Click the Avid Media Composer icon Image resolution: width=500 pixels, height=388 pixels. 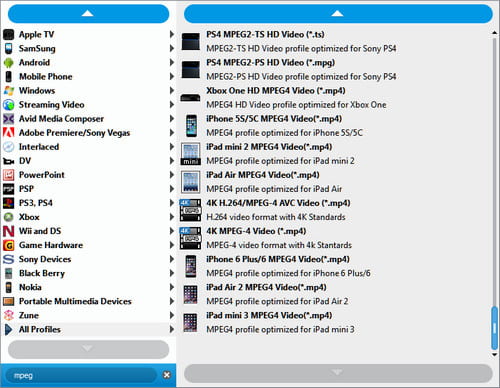point(9,119)
